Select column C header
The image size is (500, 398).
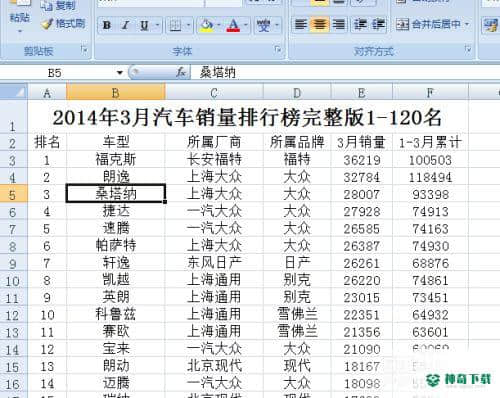tap(214, 92)
